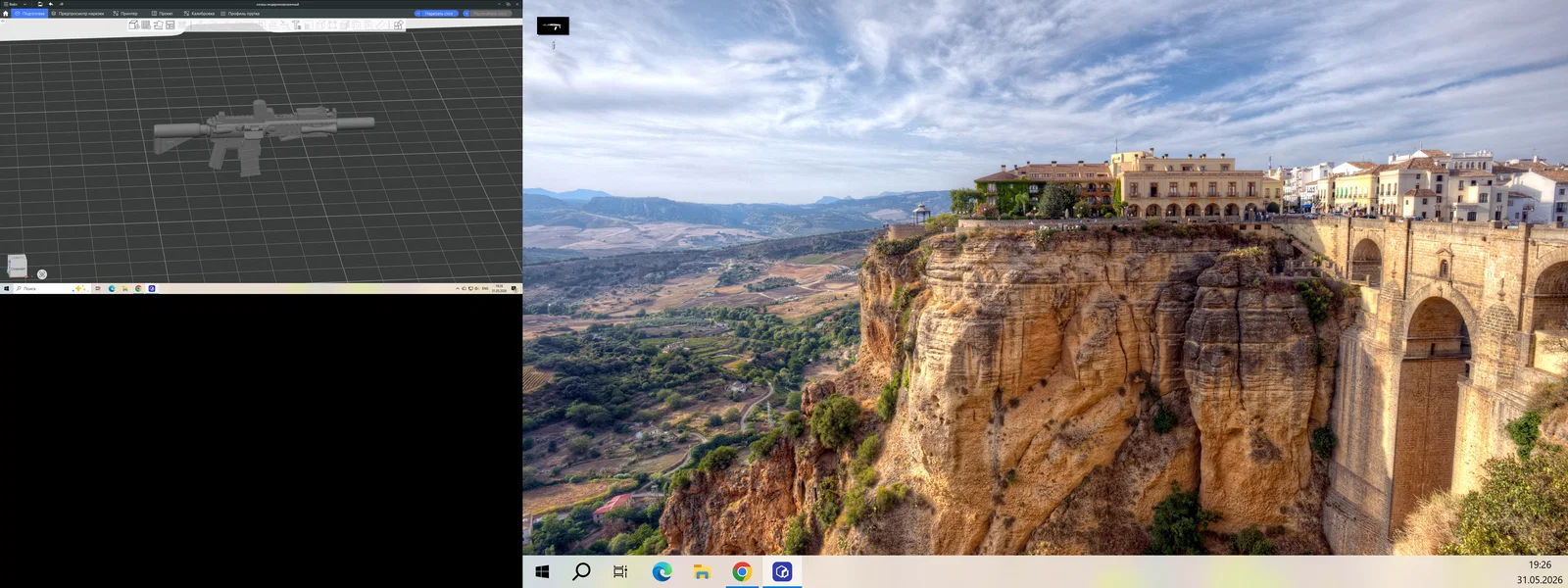The width and height of the screenshot is (1568, 588).
Task: Expand the dropdown arrow beside Распечатать стол
Action: (x=466, y=14)
